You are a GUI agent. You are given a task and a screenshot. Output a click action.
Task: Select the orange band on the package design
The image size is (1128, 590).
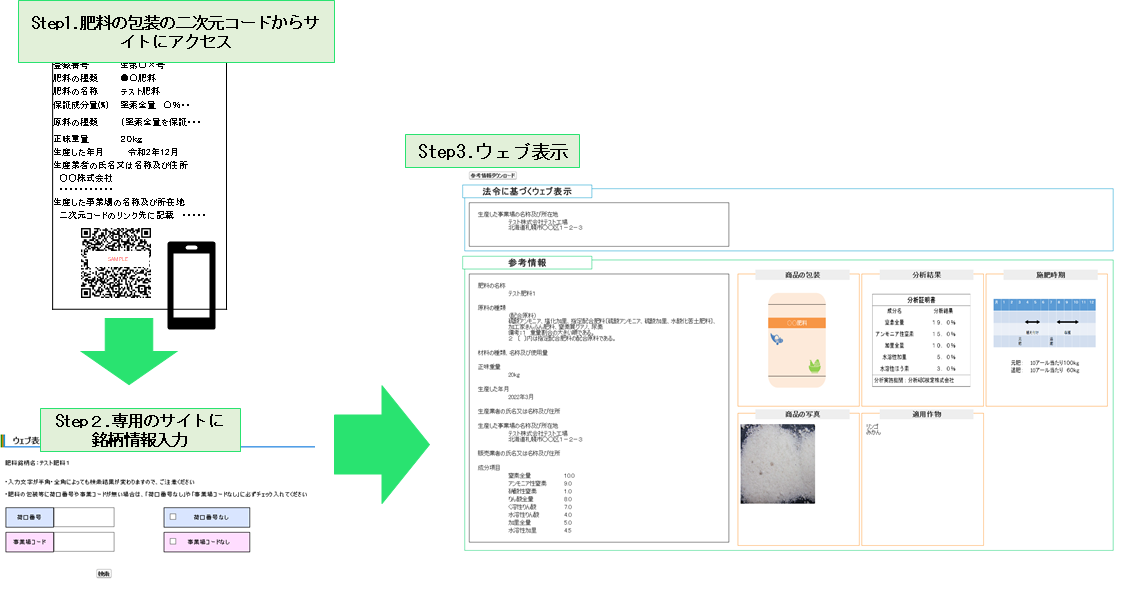coord(796,321)
